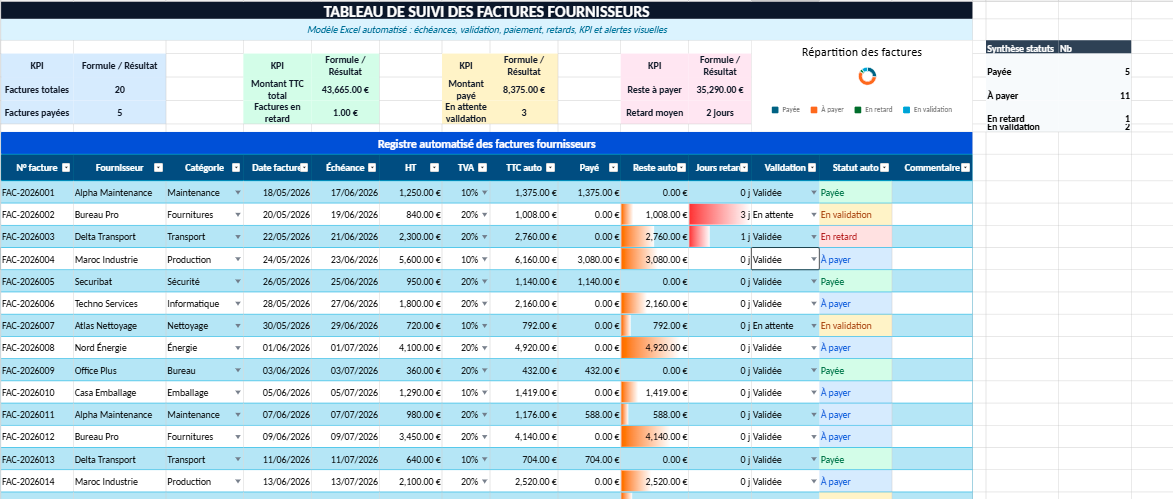Open the Statut auto filter arrow

click(x=884, y=168)
